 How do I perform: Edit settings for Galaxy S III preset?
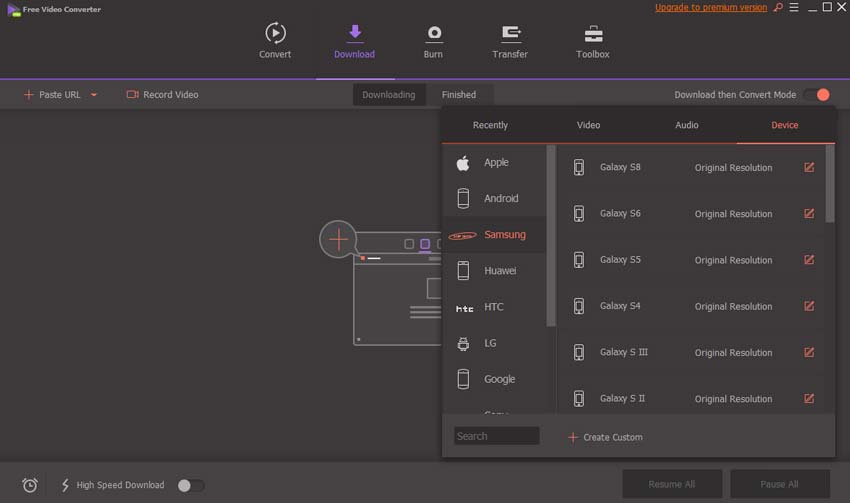809,352
